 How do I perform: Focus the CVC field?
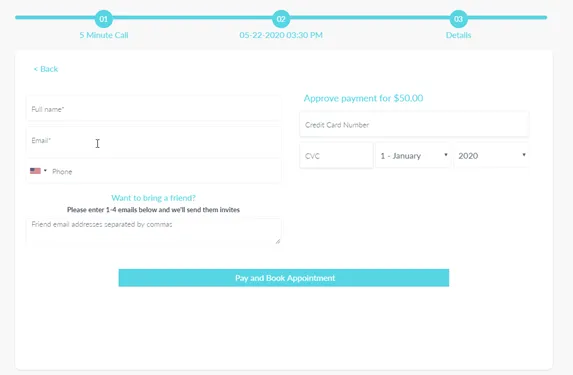(336, 156)
